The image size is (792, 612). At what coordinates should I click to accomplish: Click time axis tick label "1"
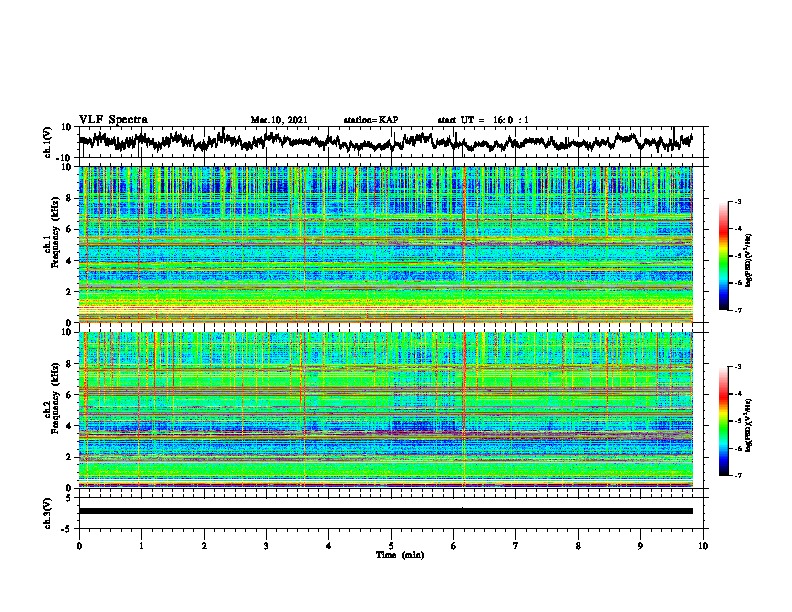tap(141, 546)
